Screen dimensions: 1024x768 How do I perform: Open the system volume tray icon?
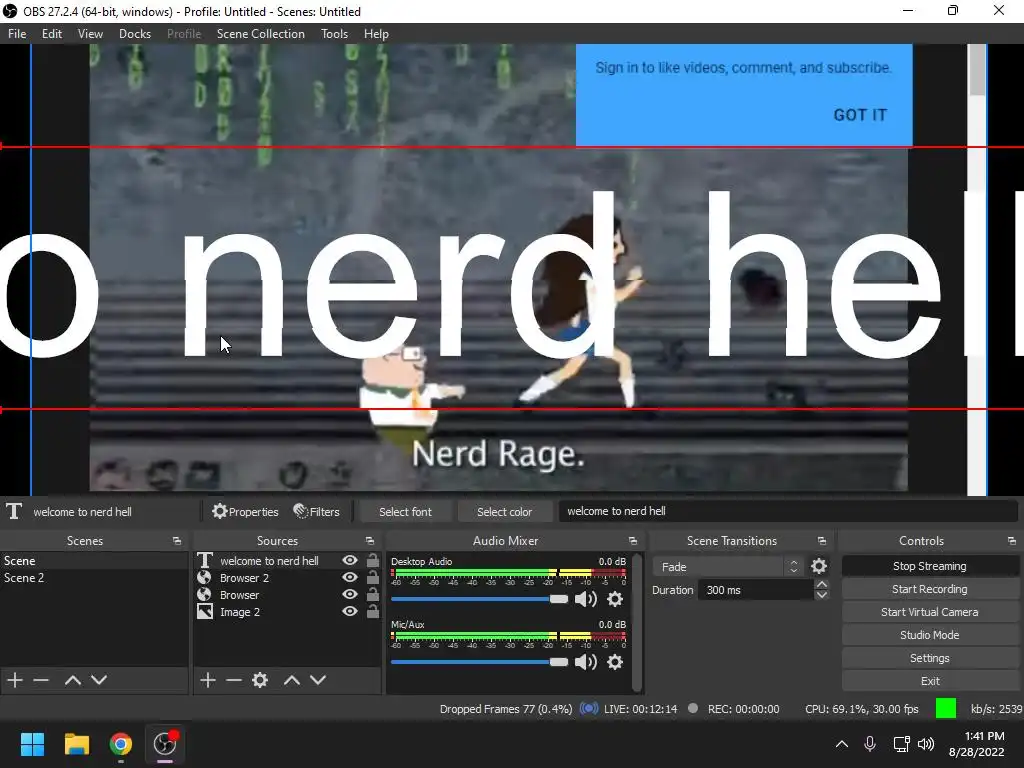(926, 744)
